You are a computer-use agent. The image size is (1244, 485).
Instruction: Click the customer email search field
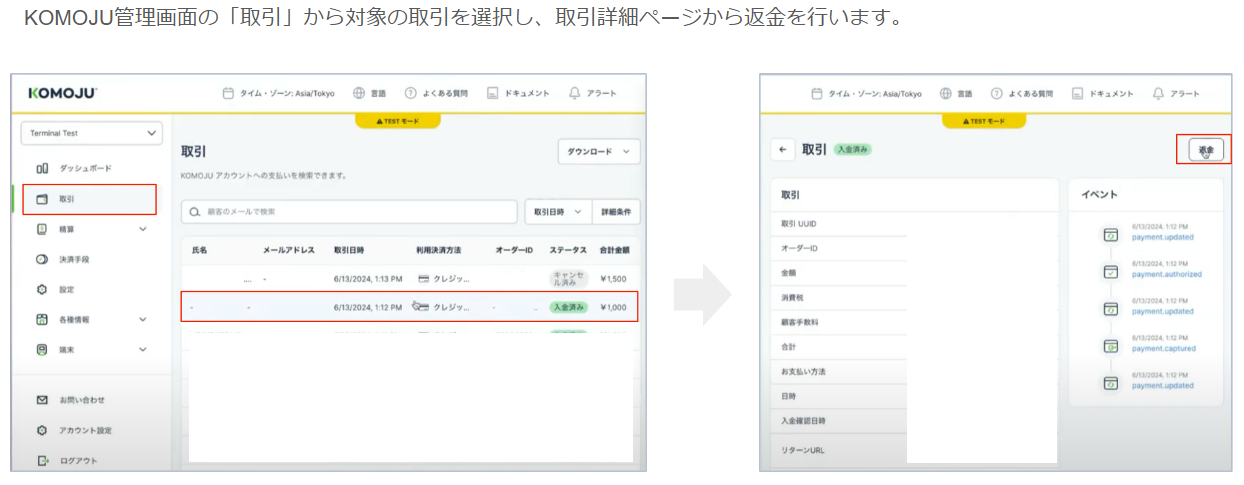(348, 212)
